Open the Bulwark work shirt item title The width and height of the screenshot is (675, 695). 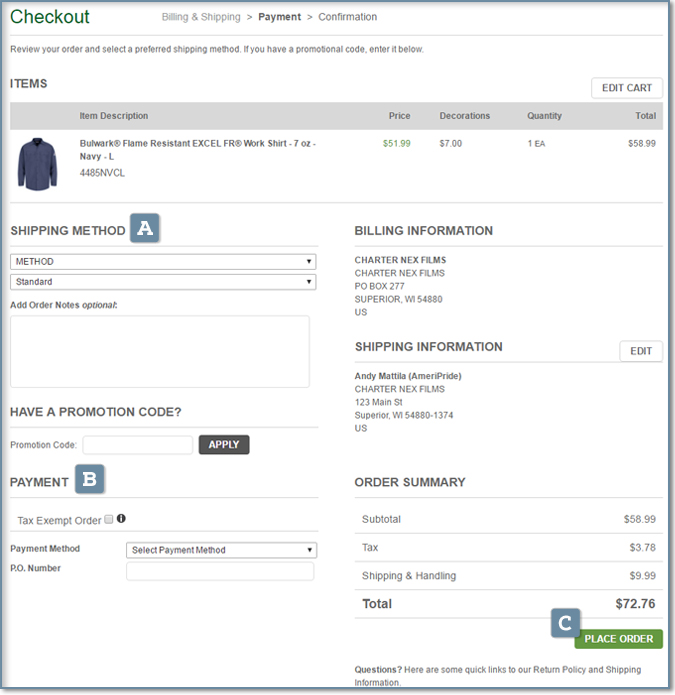(197, 150)
